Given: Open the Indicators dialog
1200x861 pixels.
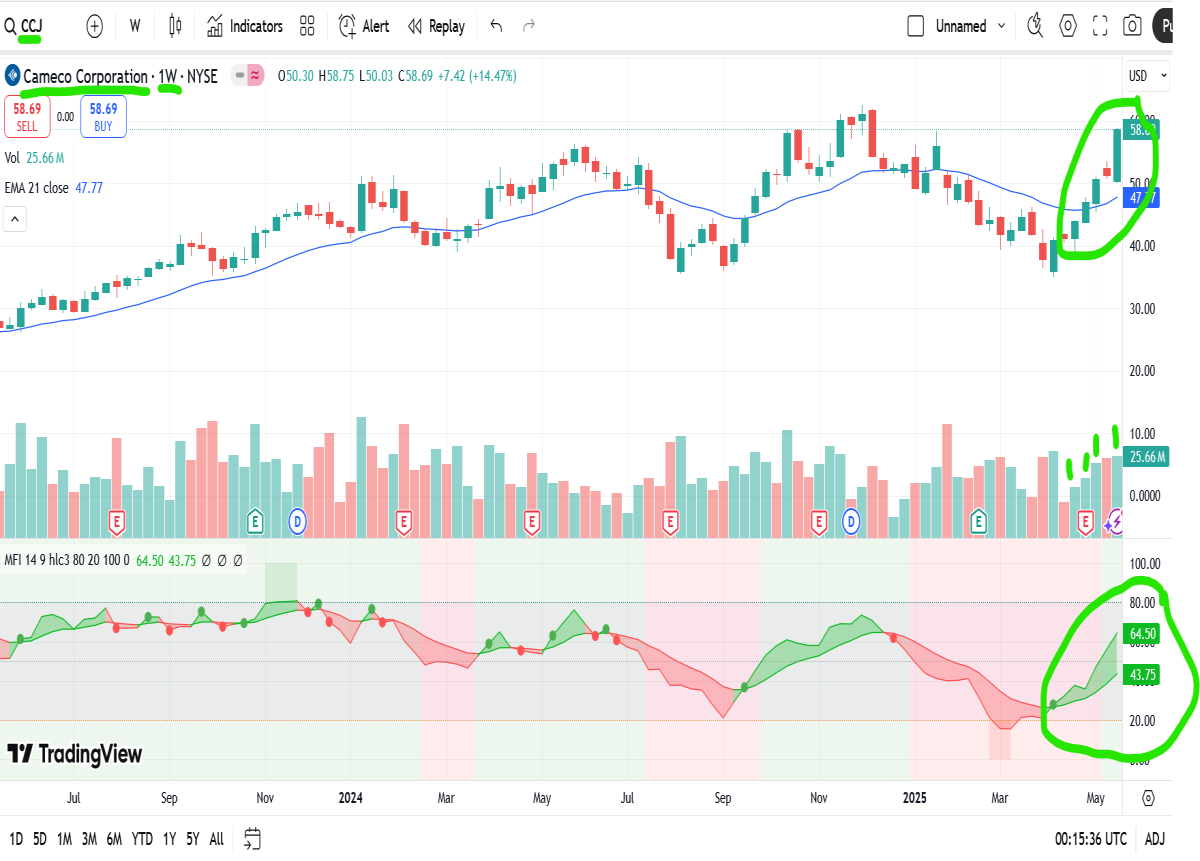Looking at the screenshot, I should pos(244,26).
